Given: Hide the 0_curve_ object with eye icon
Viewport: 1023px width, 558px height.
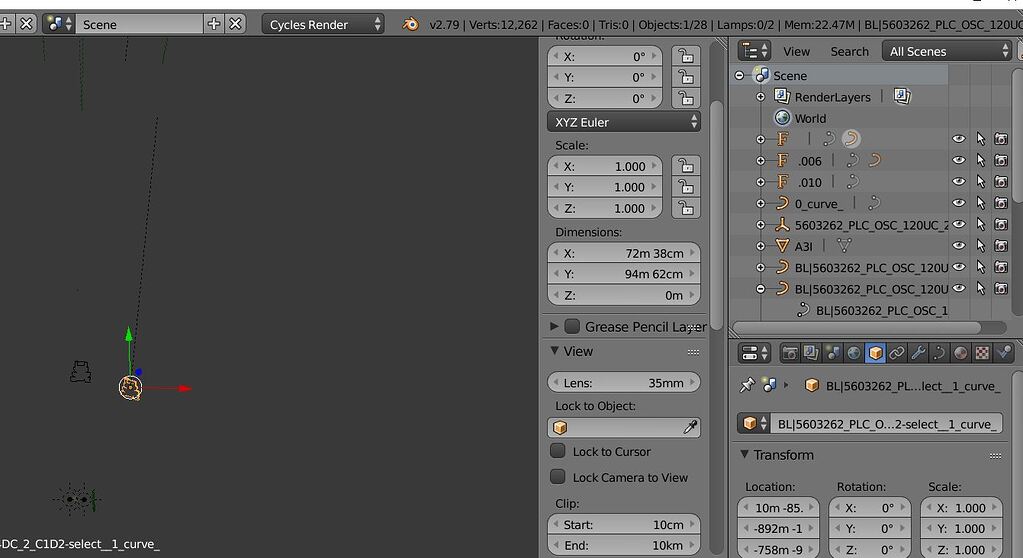Looking at the screenshot, I should point(958,203).
